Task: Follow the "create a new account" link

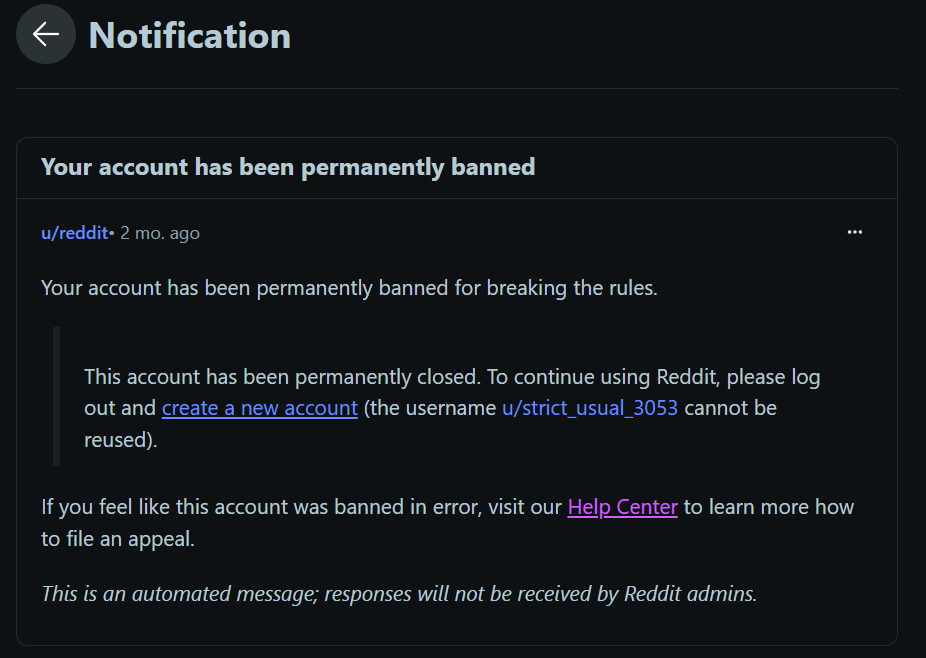Action: click(x=259, y=408)
